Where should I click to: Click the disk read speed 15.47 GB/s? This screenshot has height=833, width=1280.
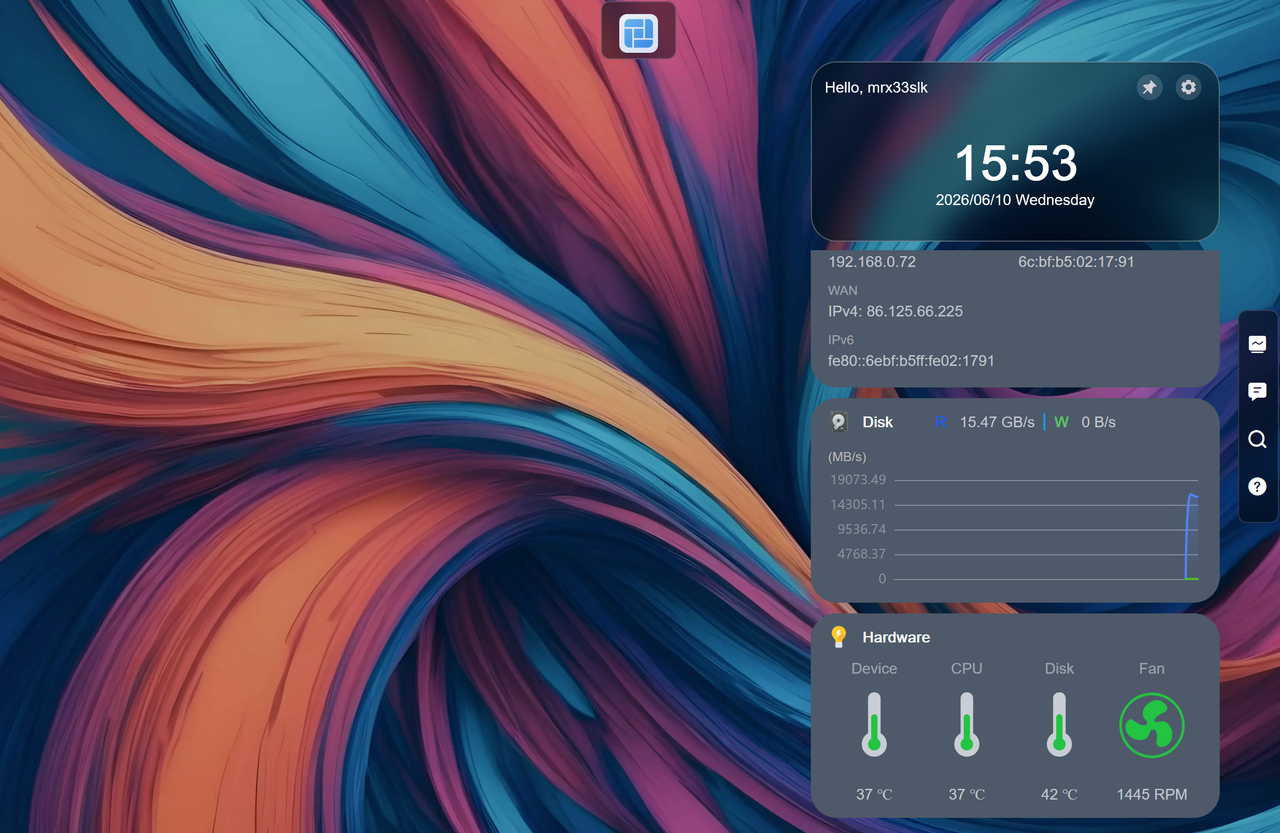point(997,422)
